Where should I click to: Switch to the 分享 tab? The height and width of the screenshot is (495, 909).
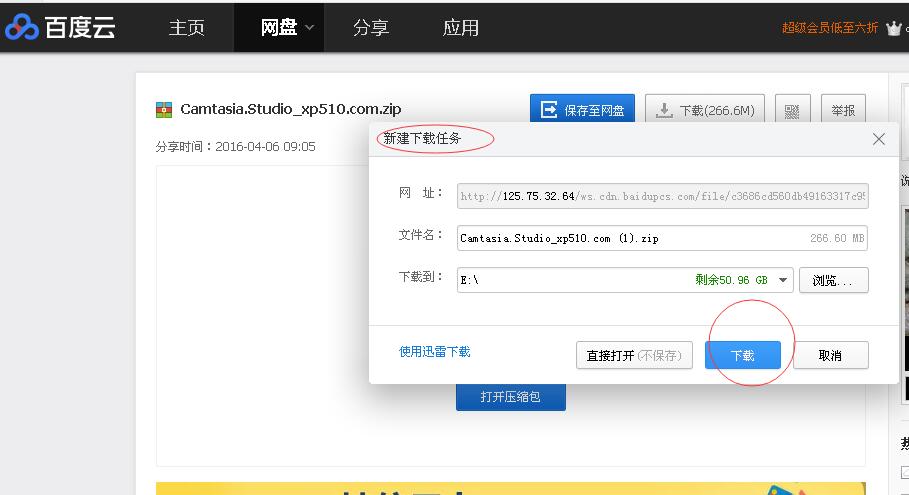tap(371, 27)
